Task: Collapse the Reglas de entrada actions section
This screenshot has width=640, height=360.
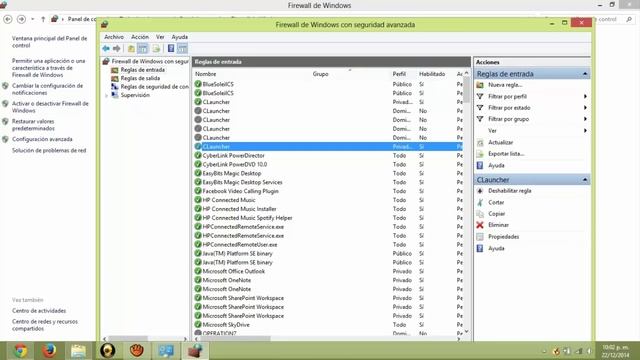Action: (585, 74)
